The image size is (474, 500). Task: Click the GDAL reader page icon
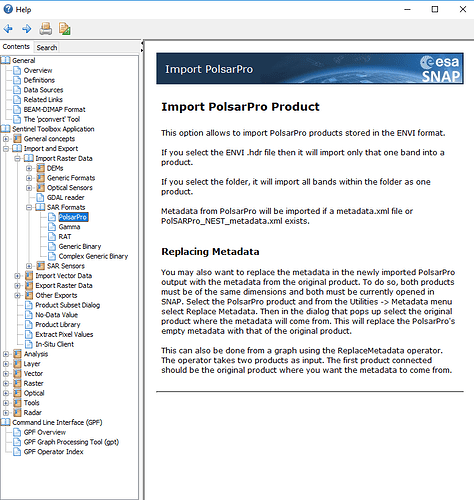coord(40,198)
